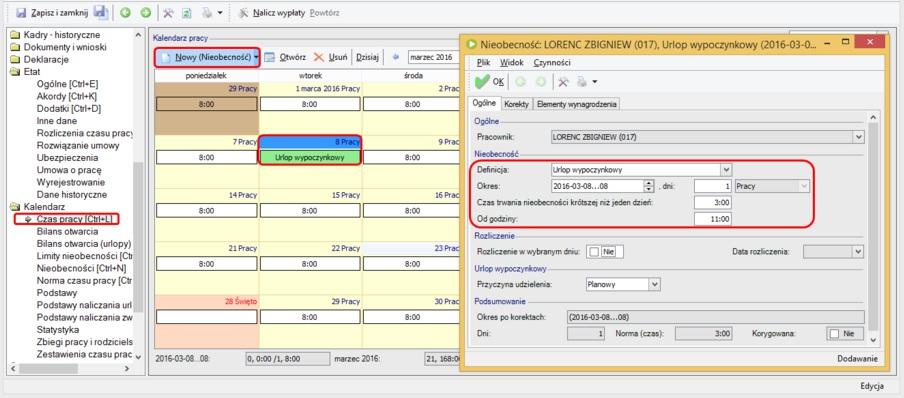The image size is (904, 398).
Task: Click scroll down arrow in absence dialog
Action: click(x=873, y=340)
